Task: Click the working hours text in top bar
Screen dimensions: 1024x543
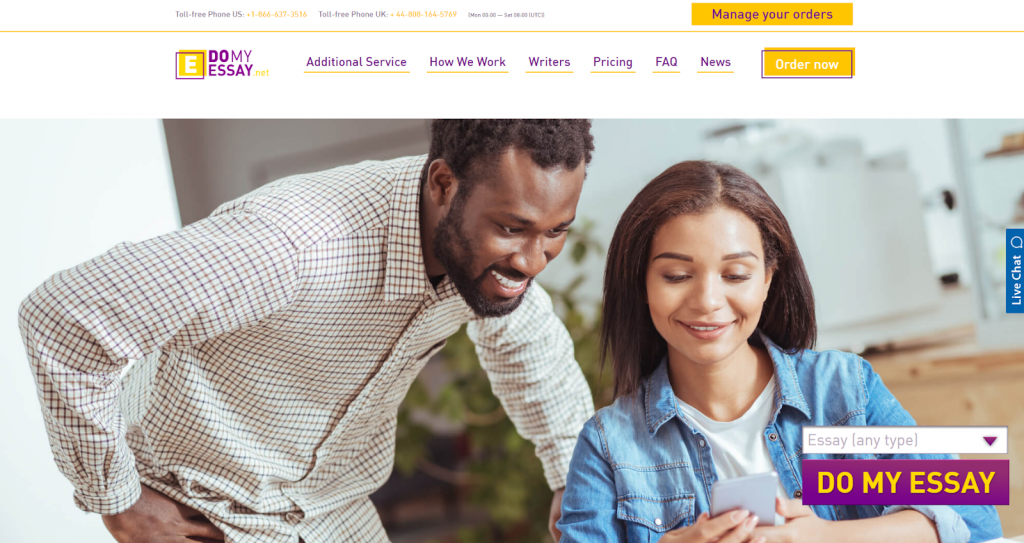Action: [x=506, y=14]
